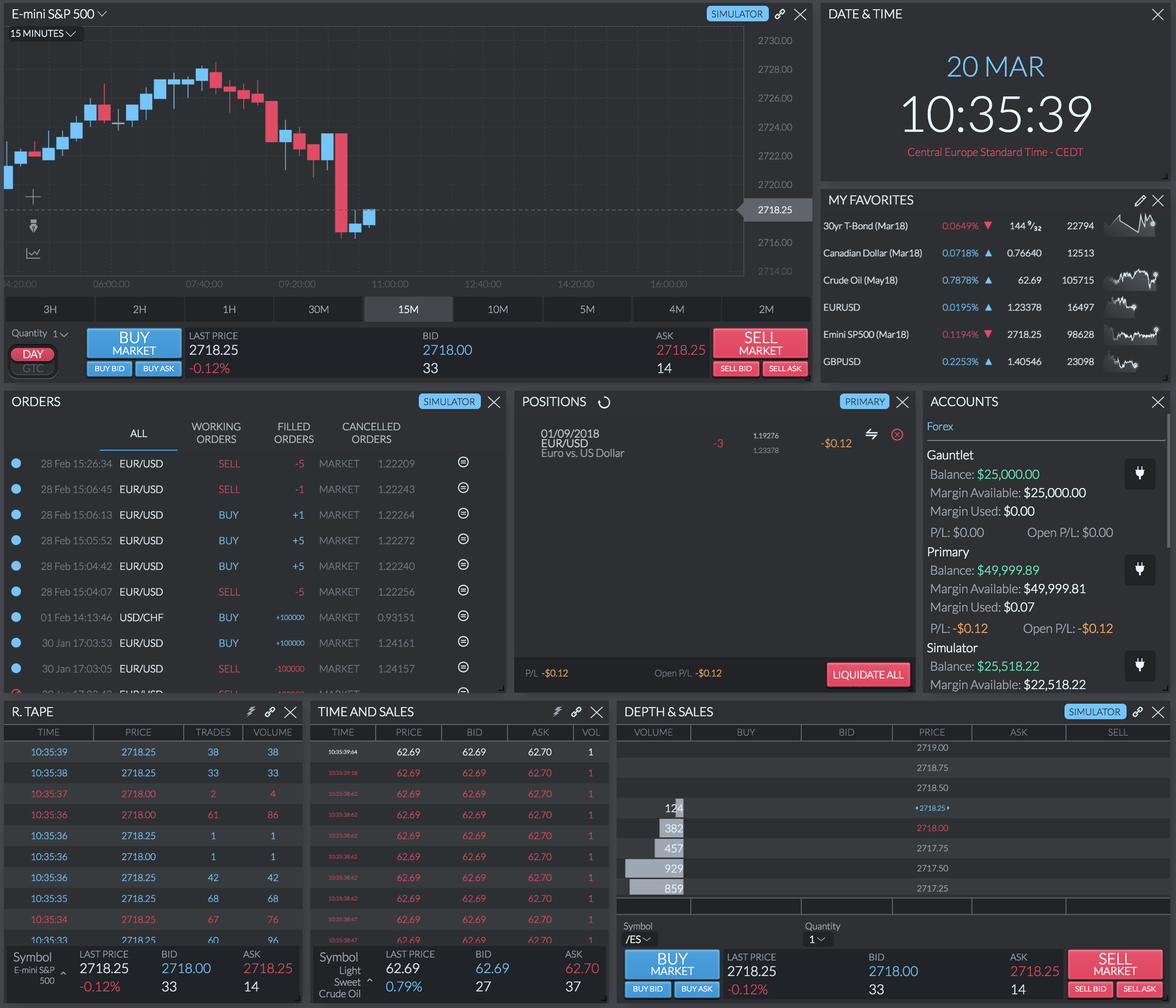This screenshot has width=1176, height=1008.
Task: Toggle Simulator badge in Orders panel
Action: 449,402
